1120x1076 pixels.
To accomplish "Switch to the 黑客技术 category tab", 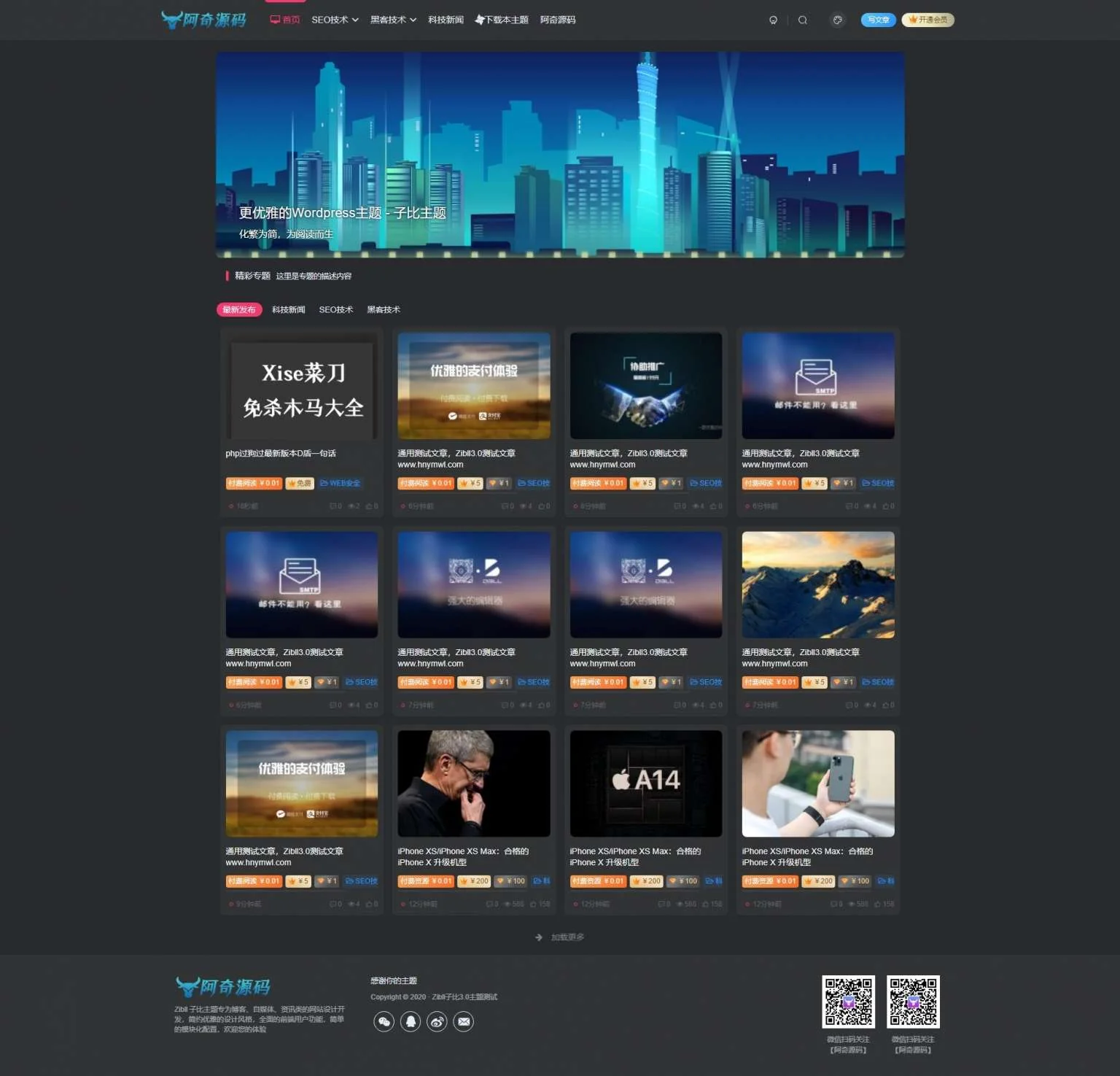I will 383,310.
